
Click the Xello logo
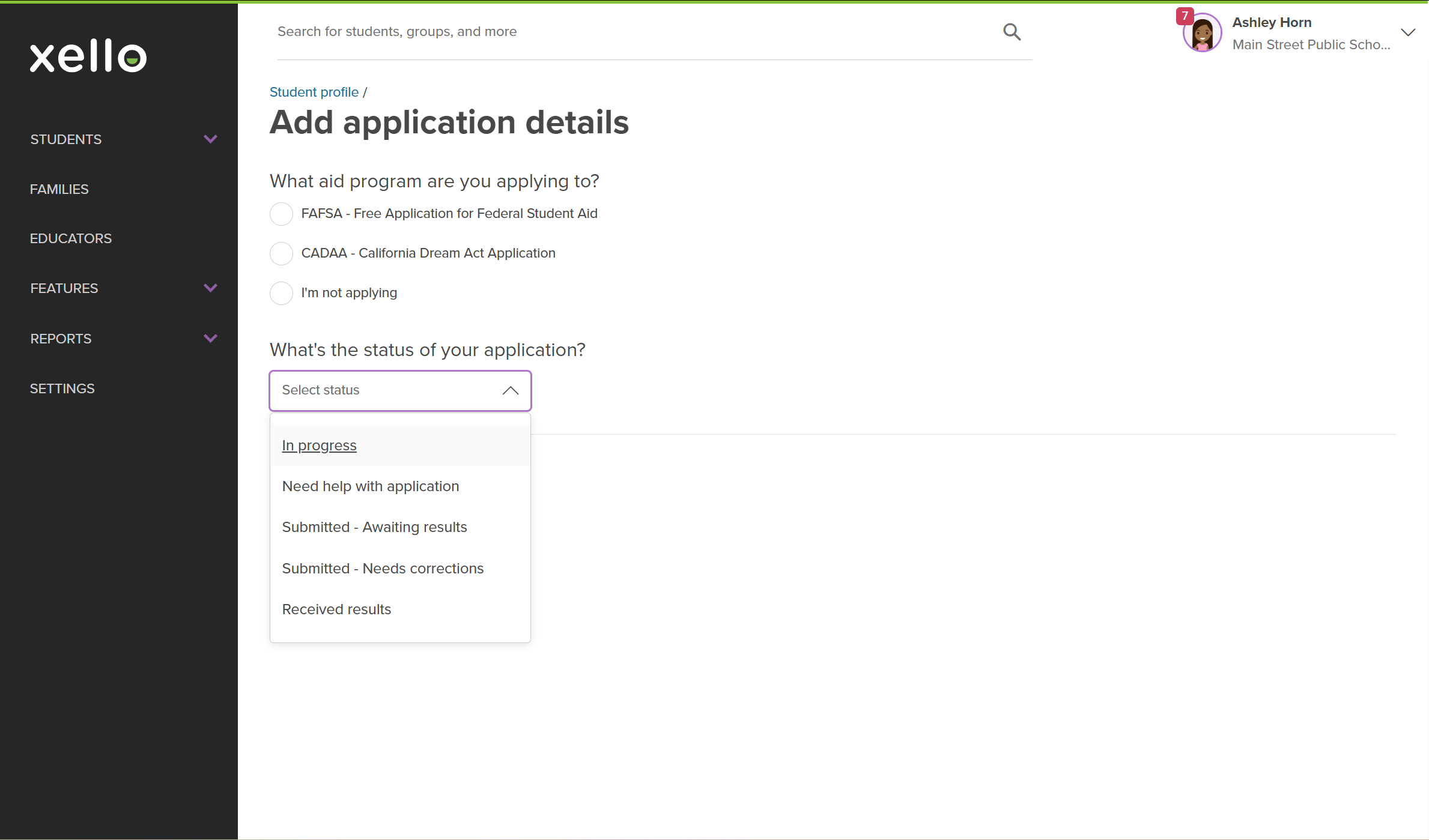pos(88,56)
